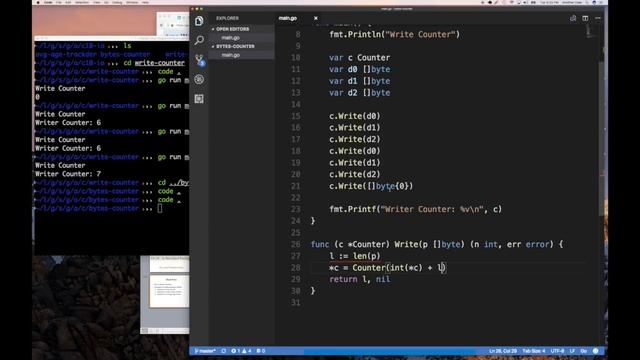
Task: Click the UTF-8 encoding selector
Action: coord(557,351)
